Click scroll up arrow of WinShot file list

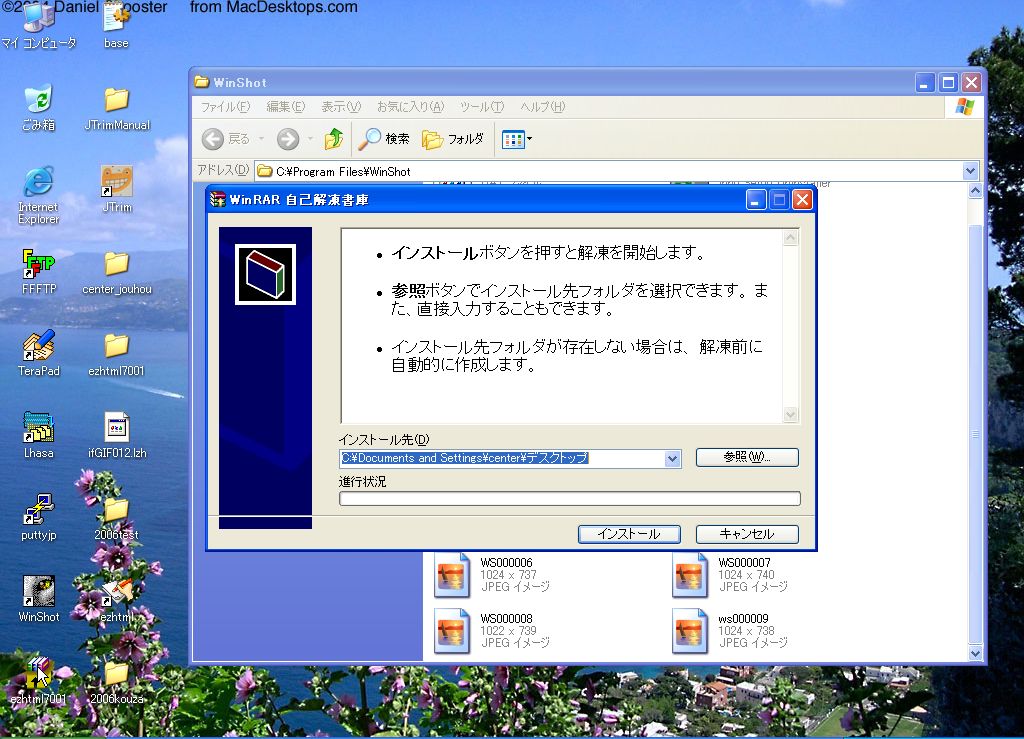pos(975,191)
